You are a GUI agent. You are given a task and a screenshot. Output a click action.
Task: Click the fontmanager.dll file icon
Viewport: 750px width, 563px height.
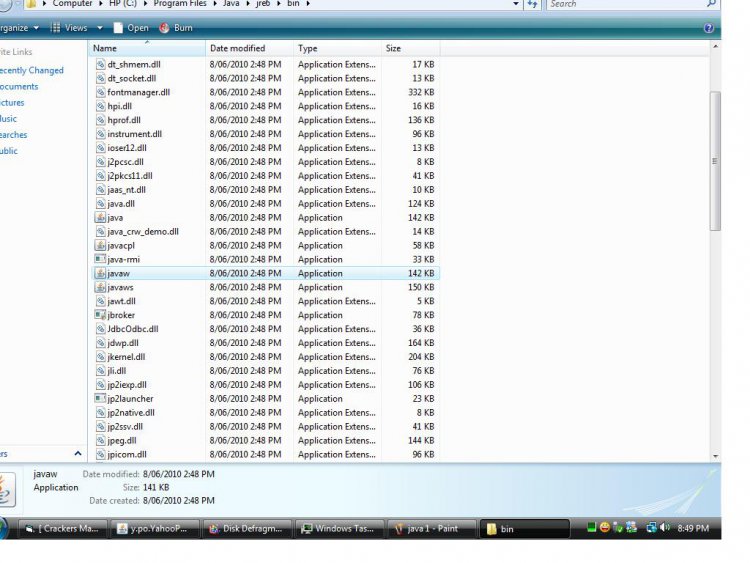pos(100,92)
